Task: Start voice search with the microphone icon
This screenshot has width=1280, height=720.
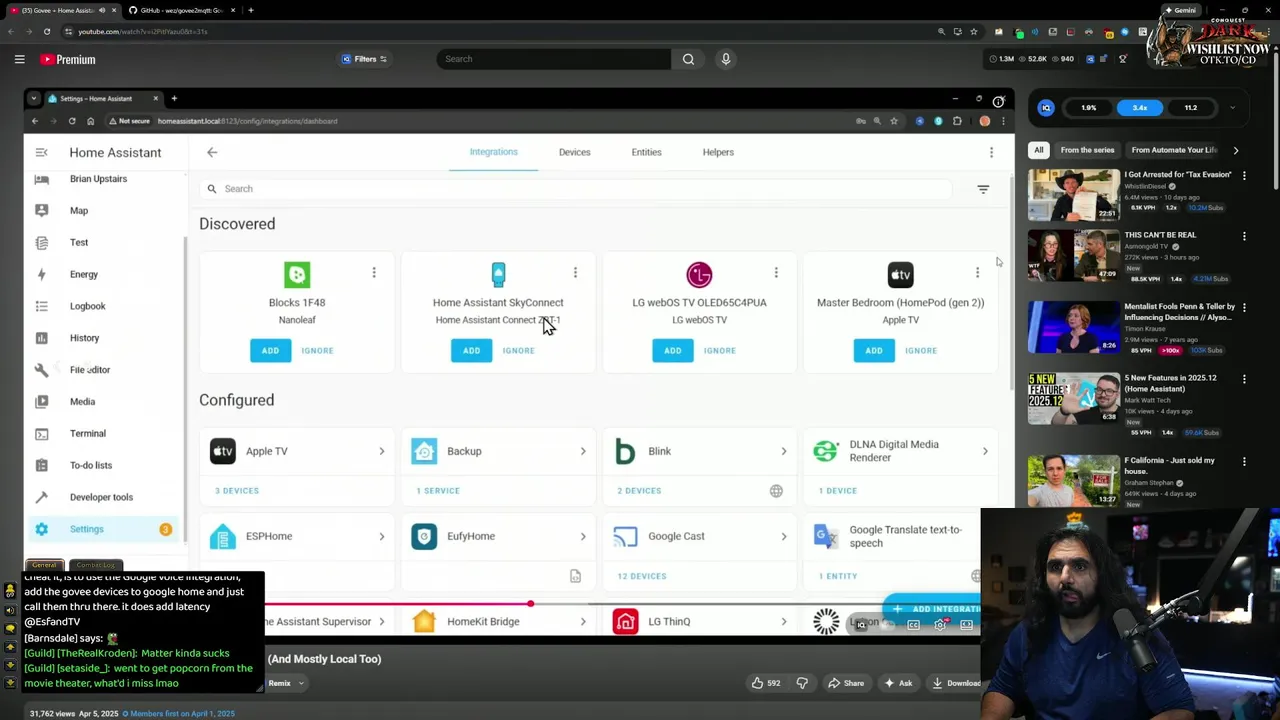Action: coord(726,59)
